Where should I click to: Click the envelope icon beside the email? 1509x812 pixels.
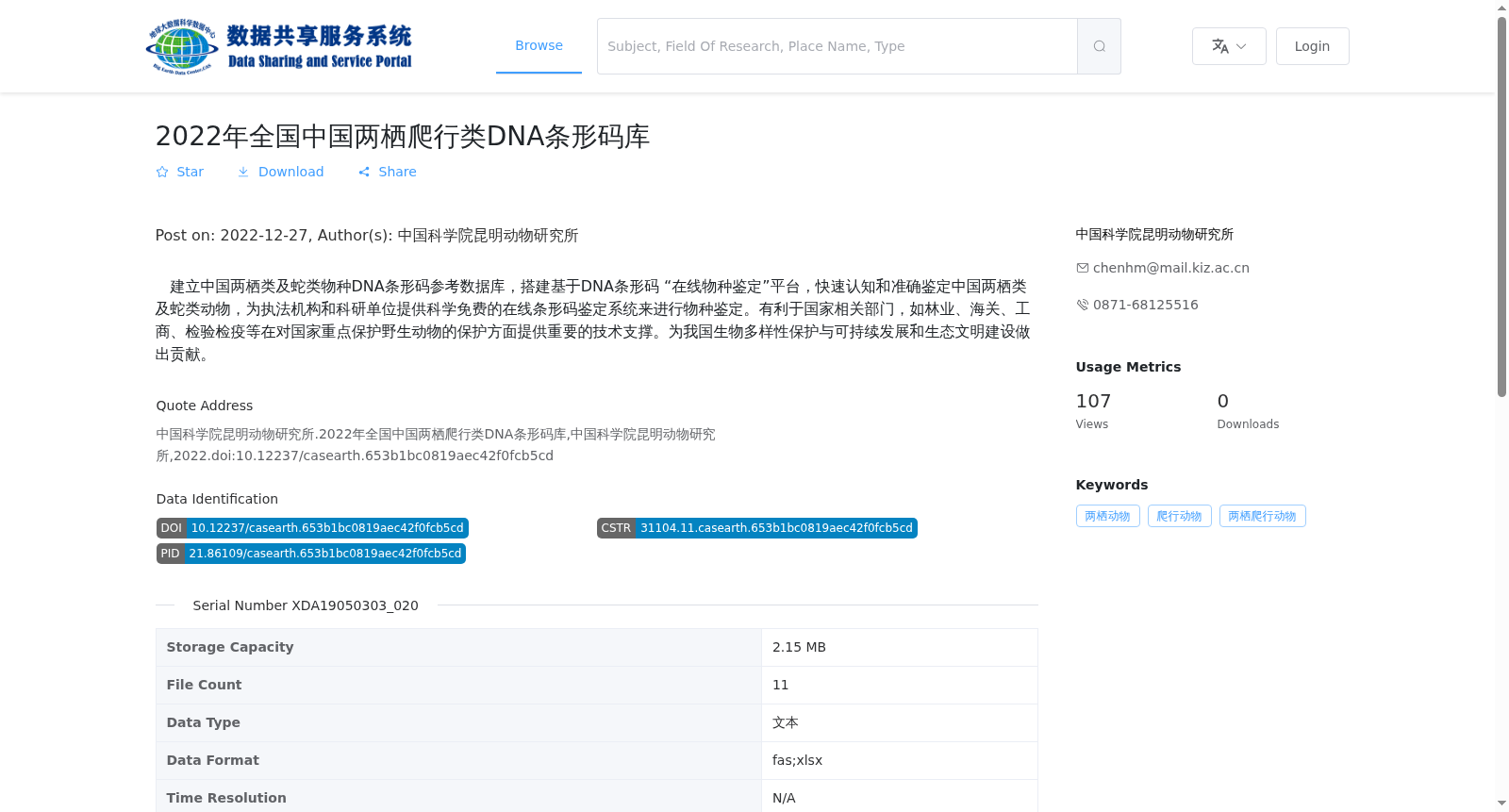point(1083,268)
